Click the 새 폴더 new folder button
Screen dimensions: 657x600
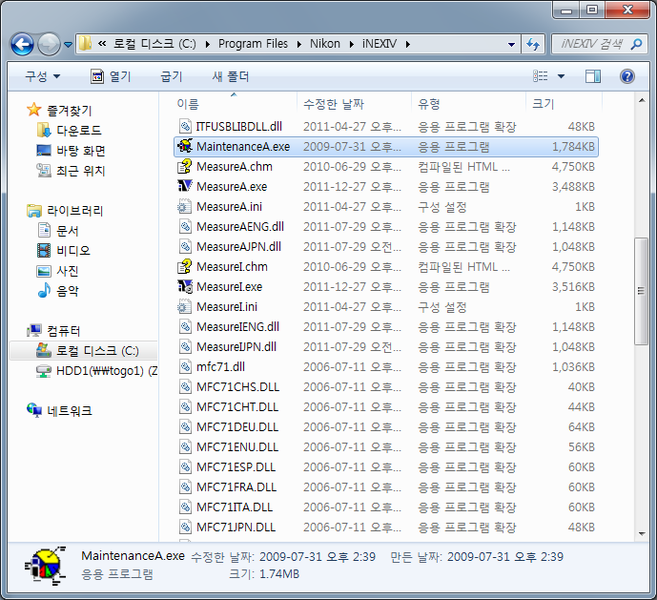coord(231,76)
